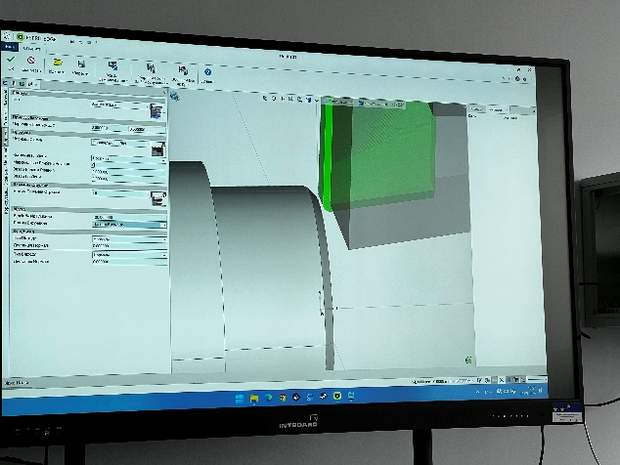Select the first tab of the right-side panel
The width and height of the screenshot is (620, 465).
click(x=476, y=108)
